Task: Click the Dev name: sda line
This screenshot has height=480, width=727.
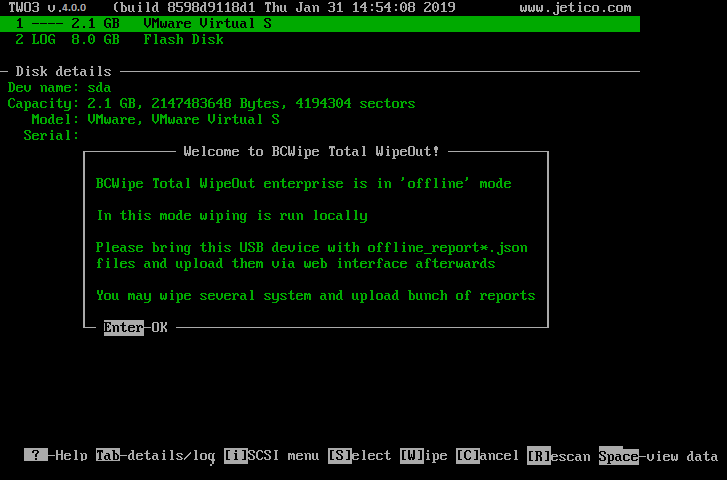Action: click(x=59, y=87)
